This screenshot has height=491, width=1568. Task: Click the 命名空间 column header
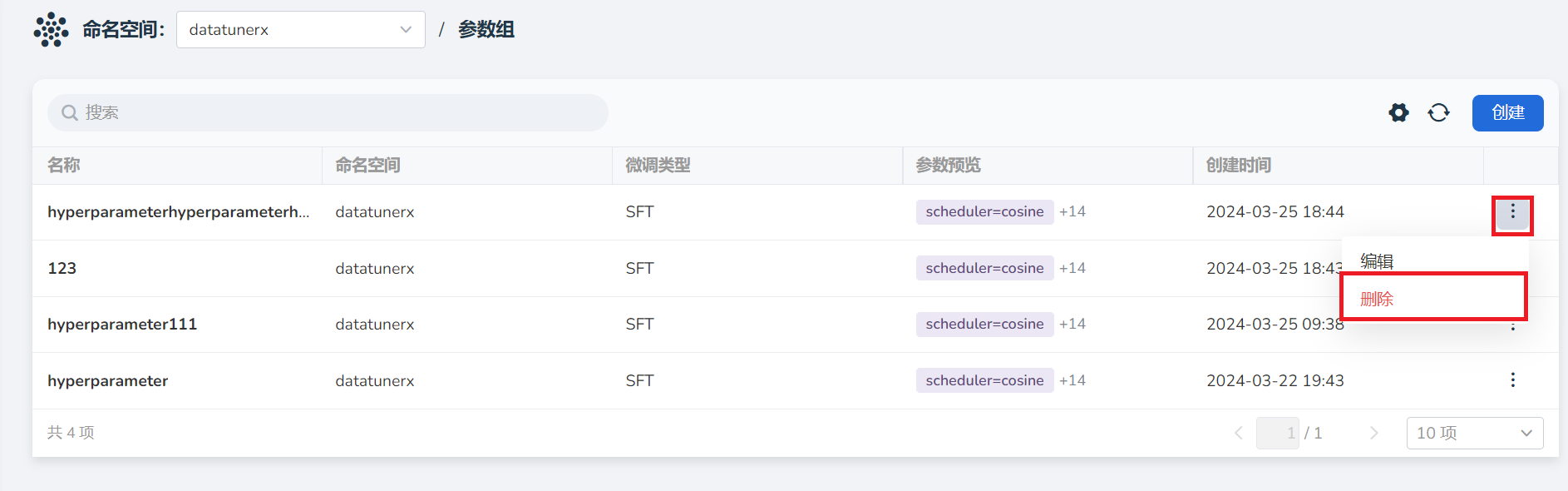click(x=367, y=166)
